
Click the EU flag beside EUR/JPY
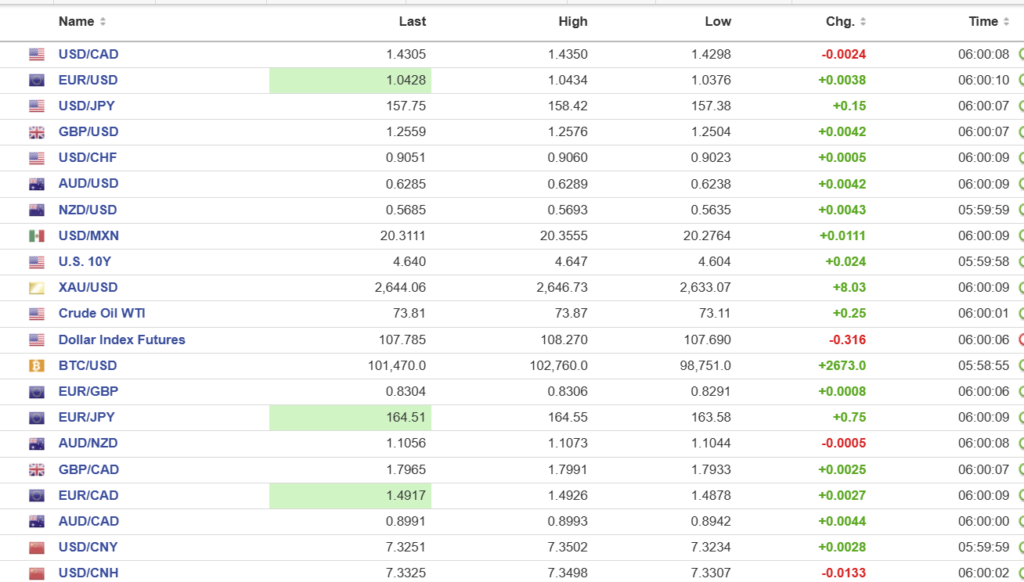[x=37, y=418]
